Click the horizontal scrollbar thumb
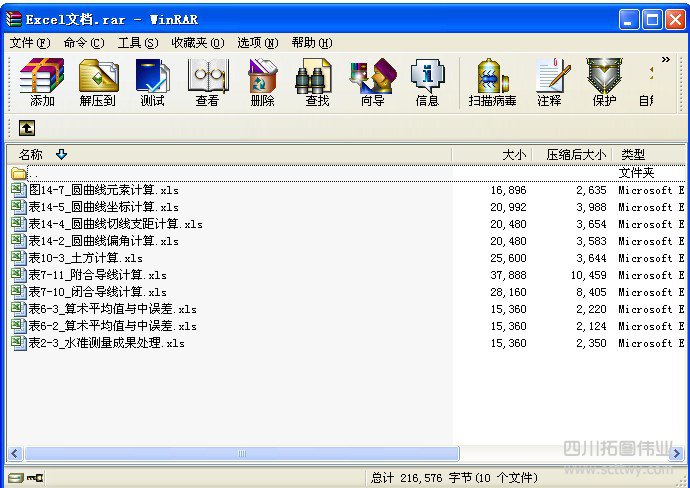 [242, 454]
